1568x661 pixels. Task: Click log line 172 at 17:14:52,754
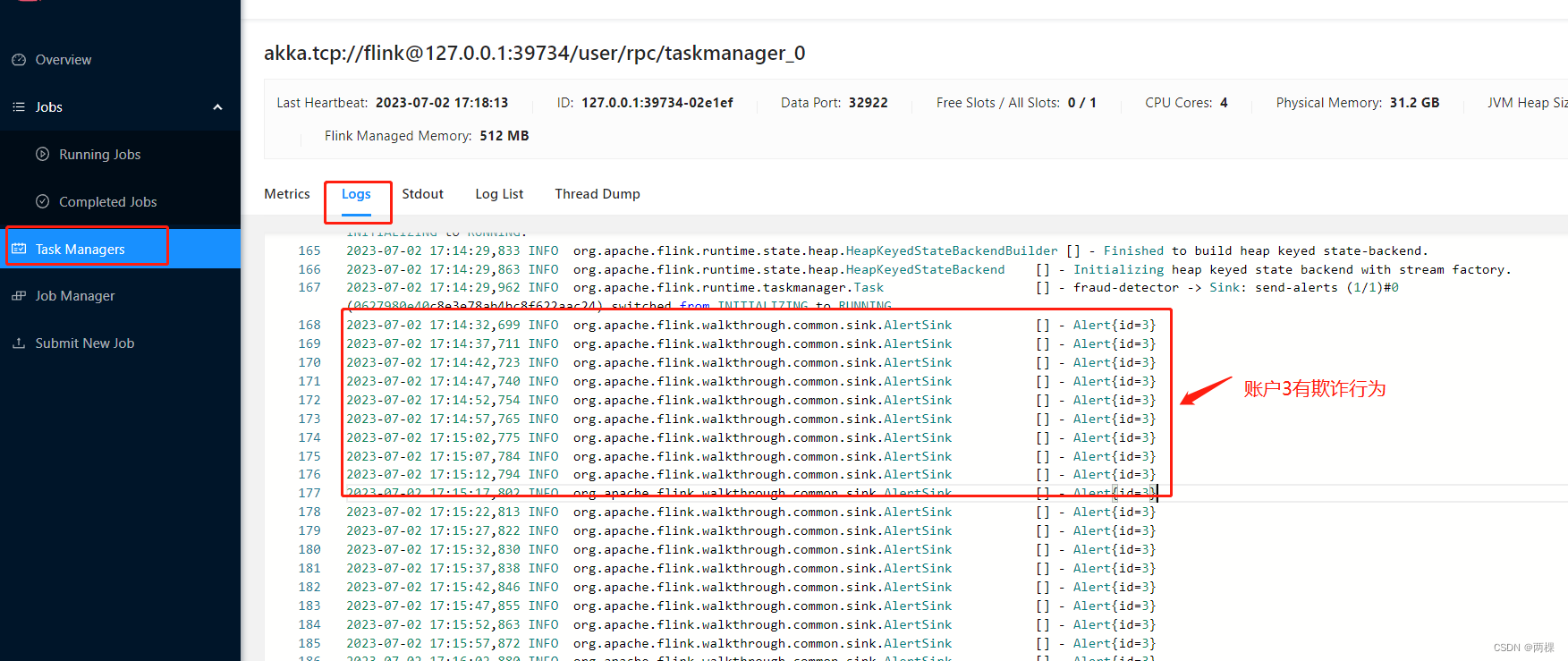[751, 401]
